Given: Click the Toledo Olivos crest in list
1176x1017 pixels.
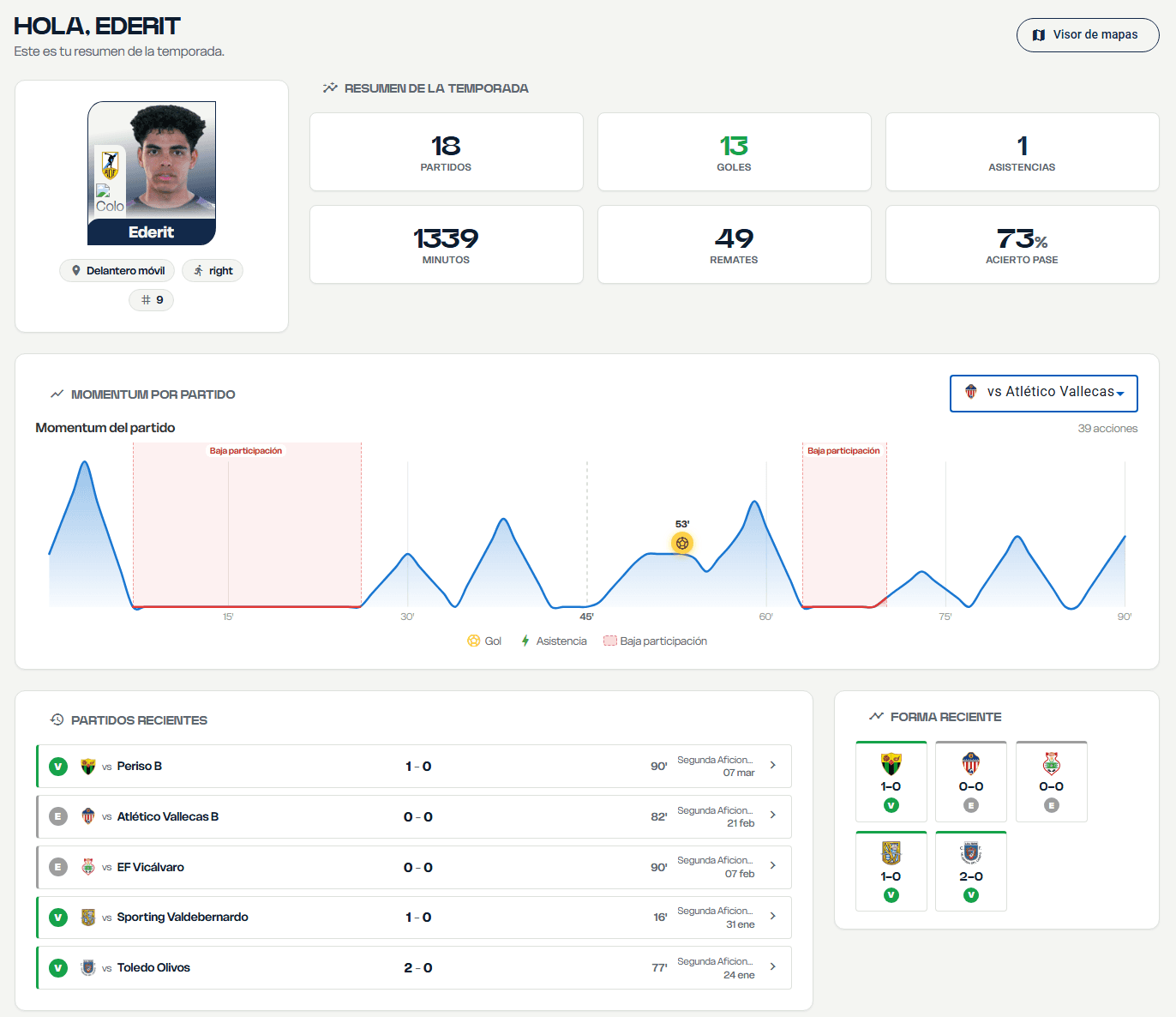Looking at the screenshot, I should [87, 967].
